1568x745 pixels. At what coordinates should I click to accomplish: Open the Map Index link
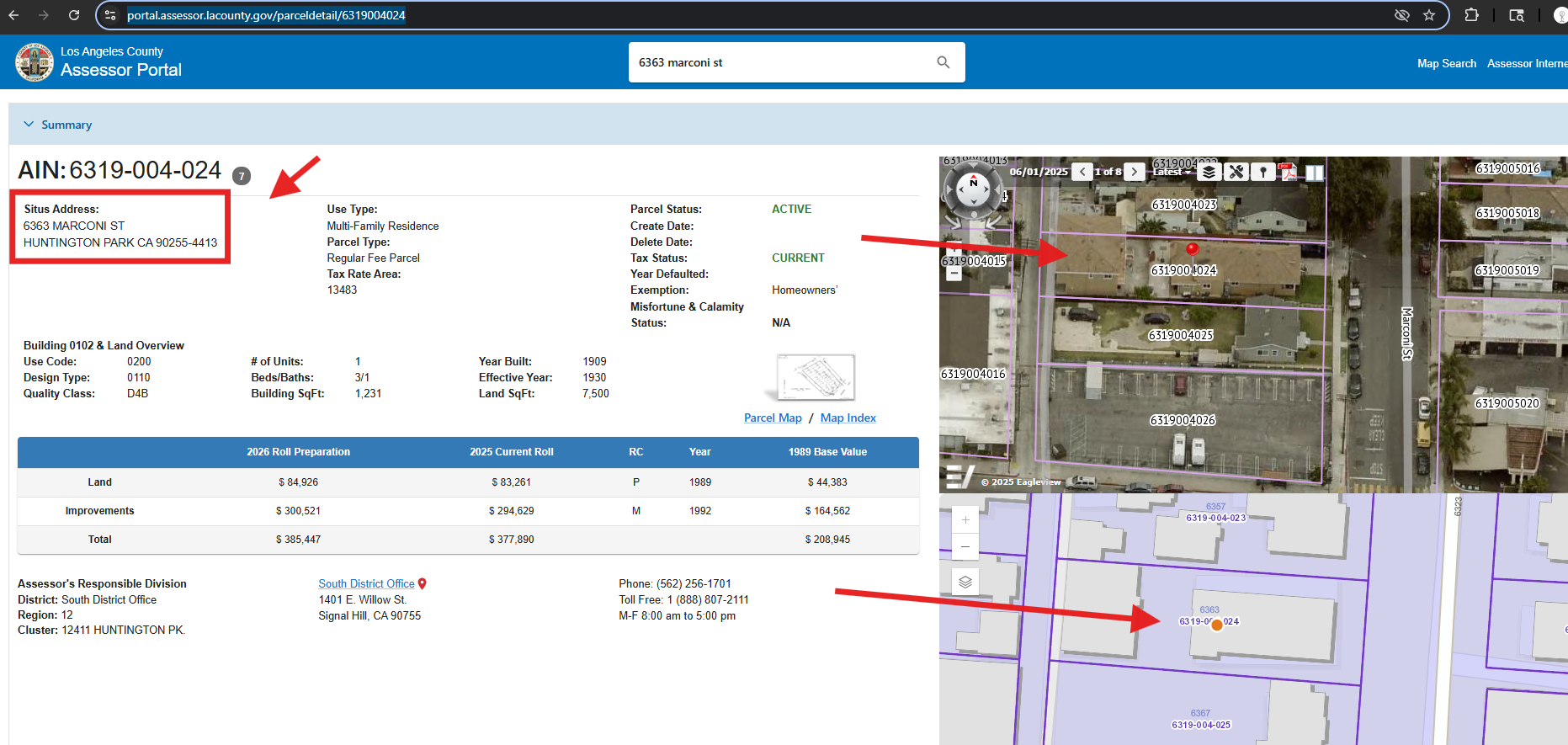coord(848,418)
